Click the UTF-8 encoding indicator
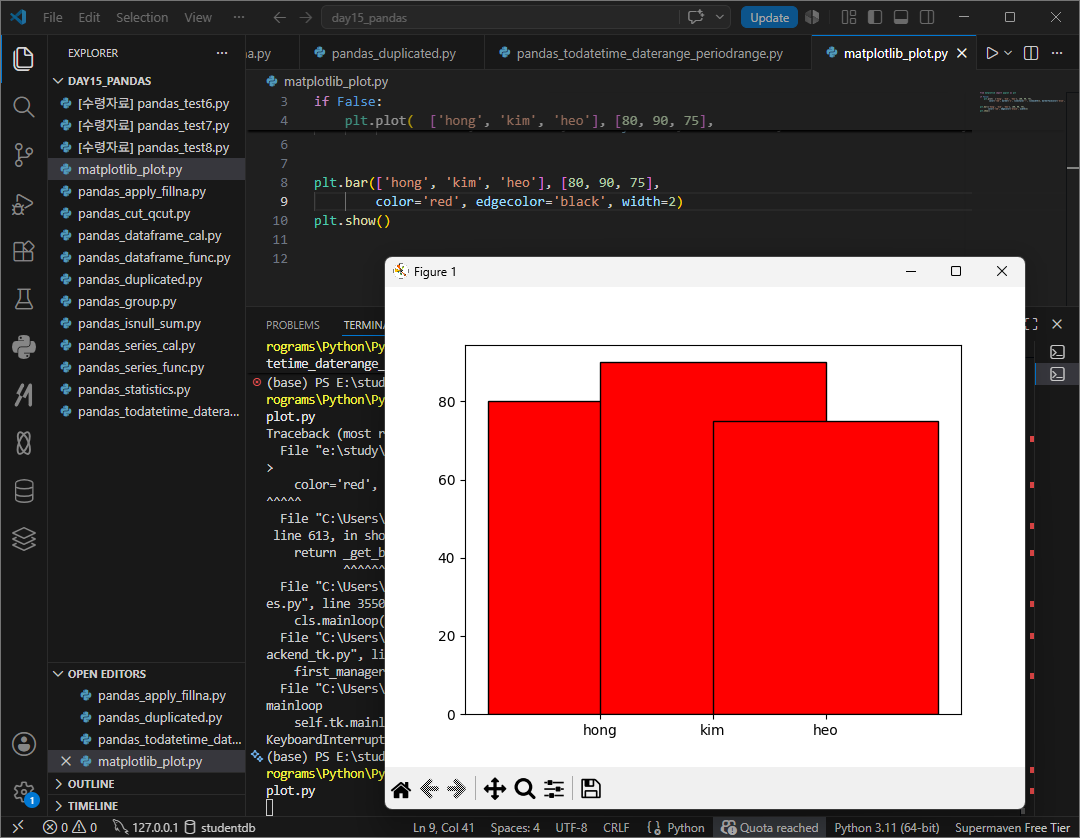 (x=571, y=827)
